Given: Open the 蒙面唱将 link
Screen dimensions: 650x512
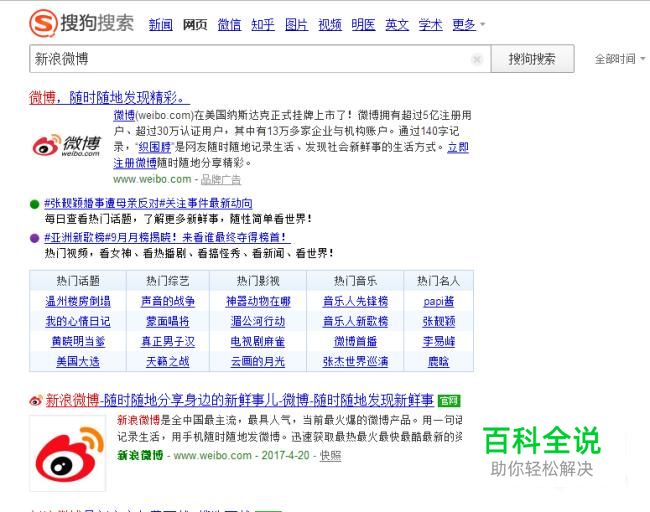Looking at the screenshot, I should point(168,321).
